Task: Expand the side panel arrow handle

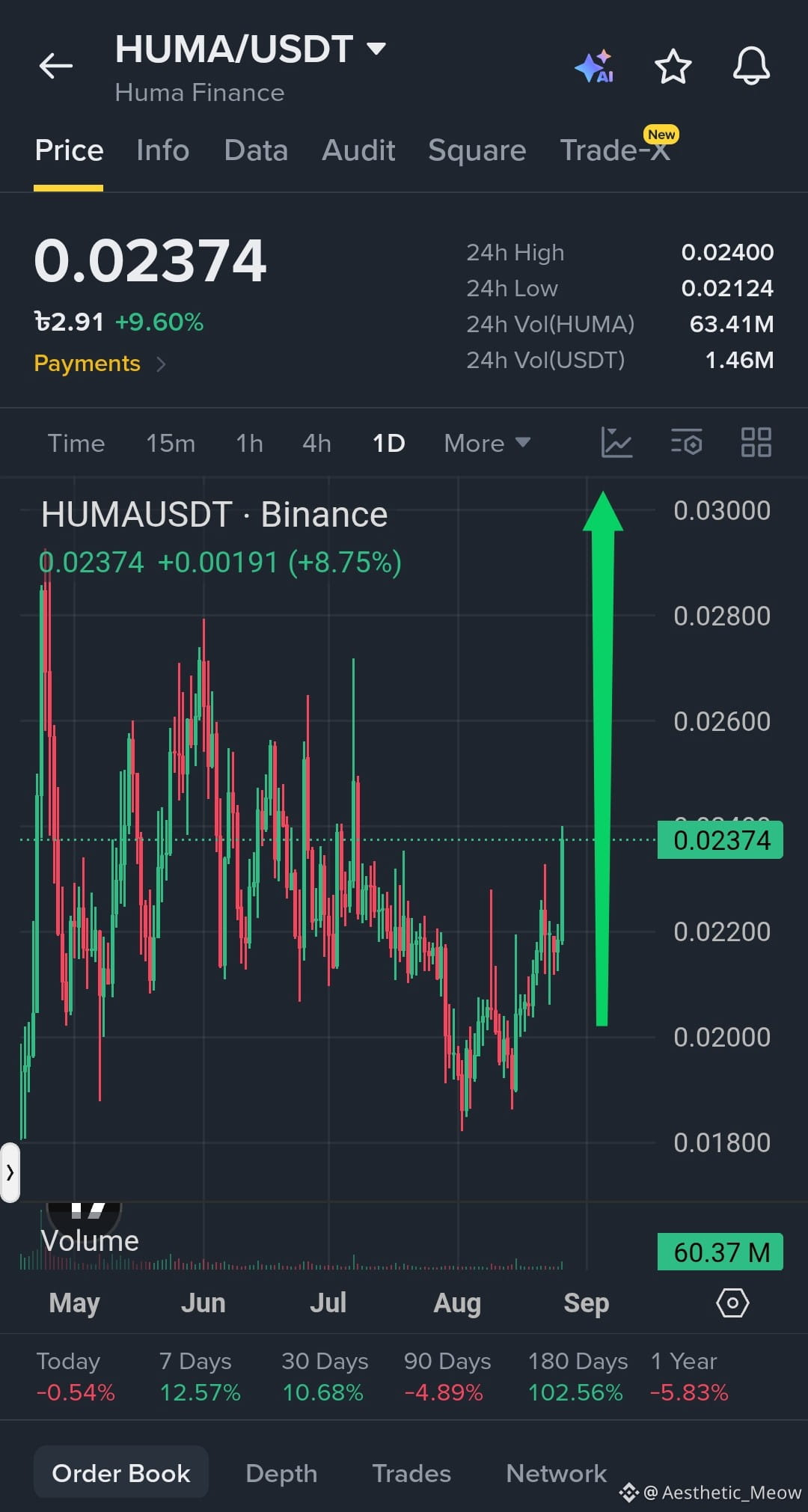Action: coord(10,1172)
